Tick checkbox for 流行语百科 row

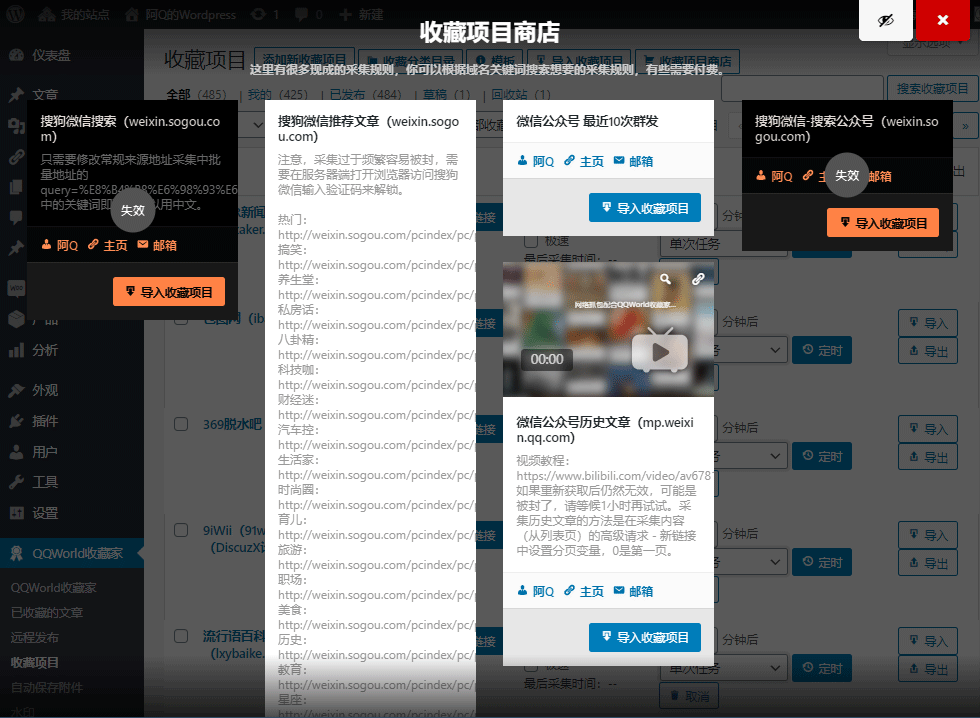coord(181,636)
